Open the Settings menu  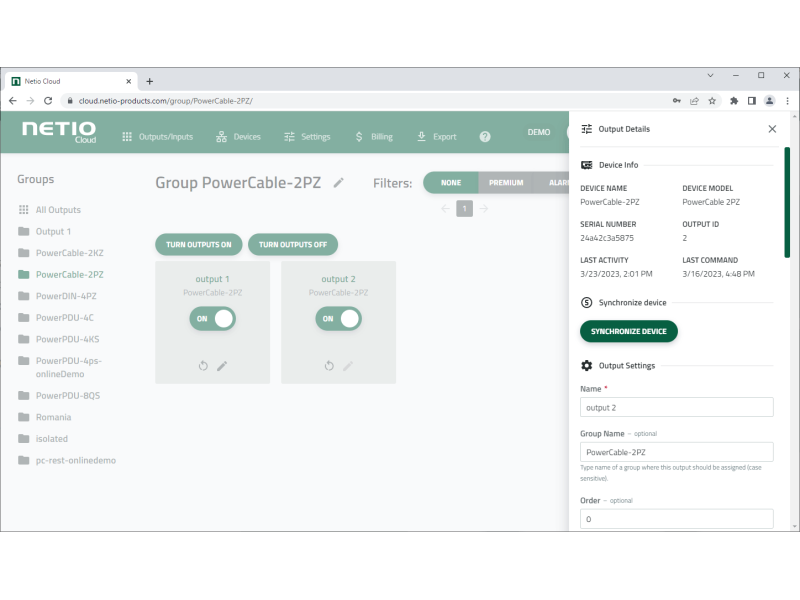tap(307, 137)
